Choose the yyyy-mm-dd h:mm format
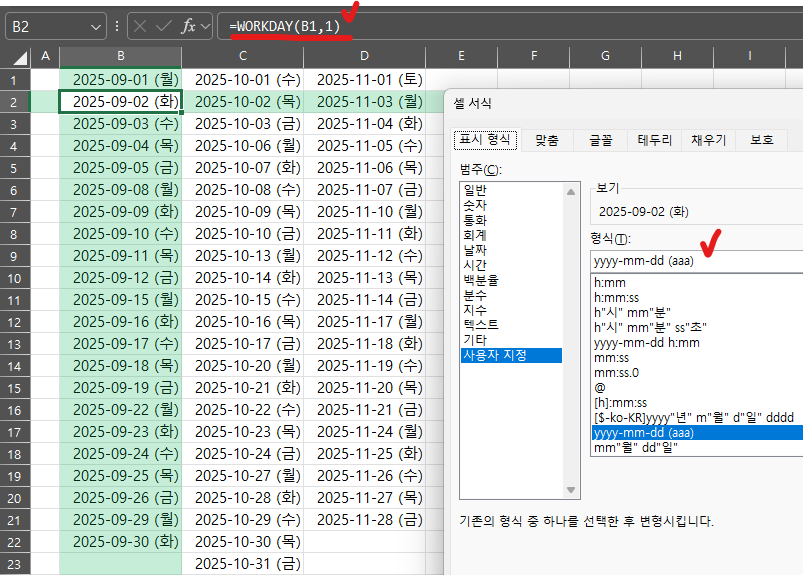Viewport: 803px width, 575px height. coord(697,343)
